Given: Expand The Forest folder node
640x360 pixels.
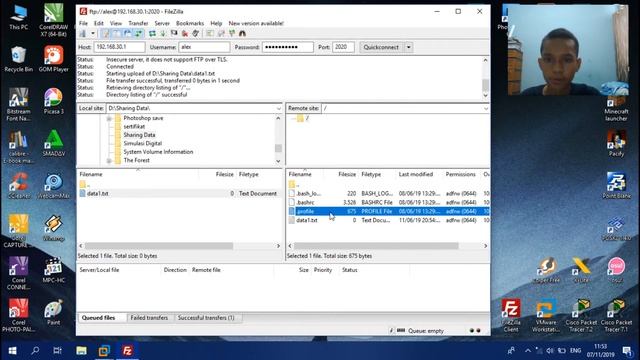Looking at the screenshot, I should point(109,161).
